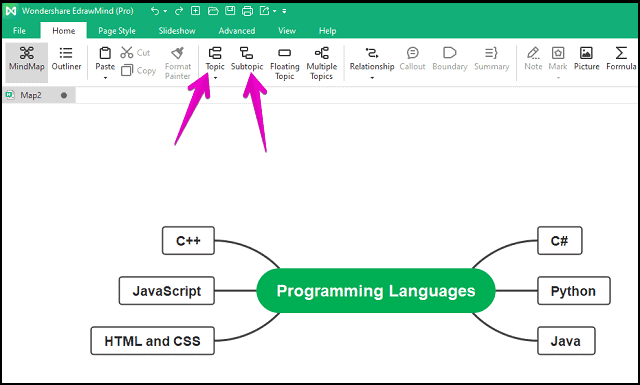Click the unsaved dot on Map2 tab
The image size is (640, 385).
(64, 95)
